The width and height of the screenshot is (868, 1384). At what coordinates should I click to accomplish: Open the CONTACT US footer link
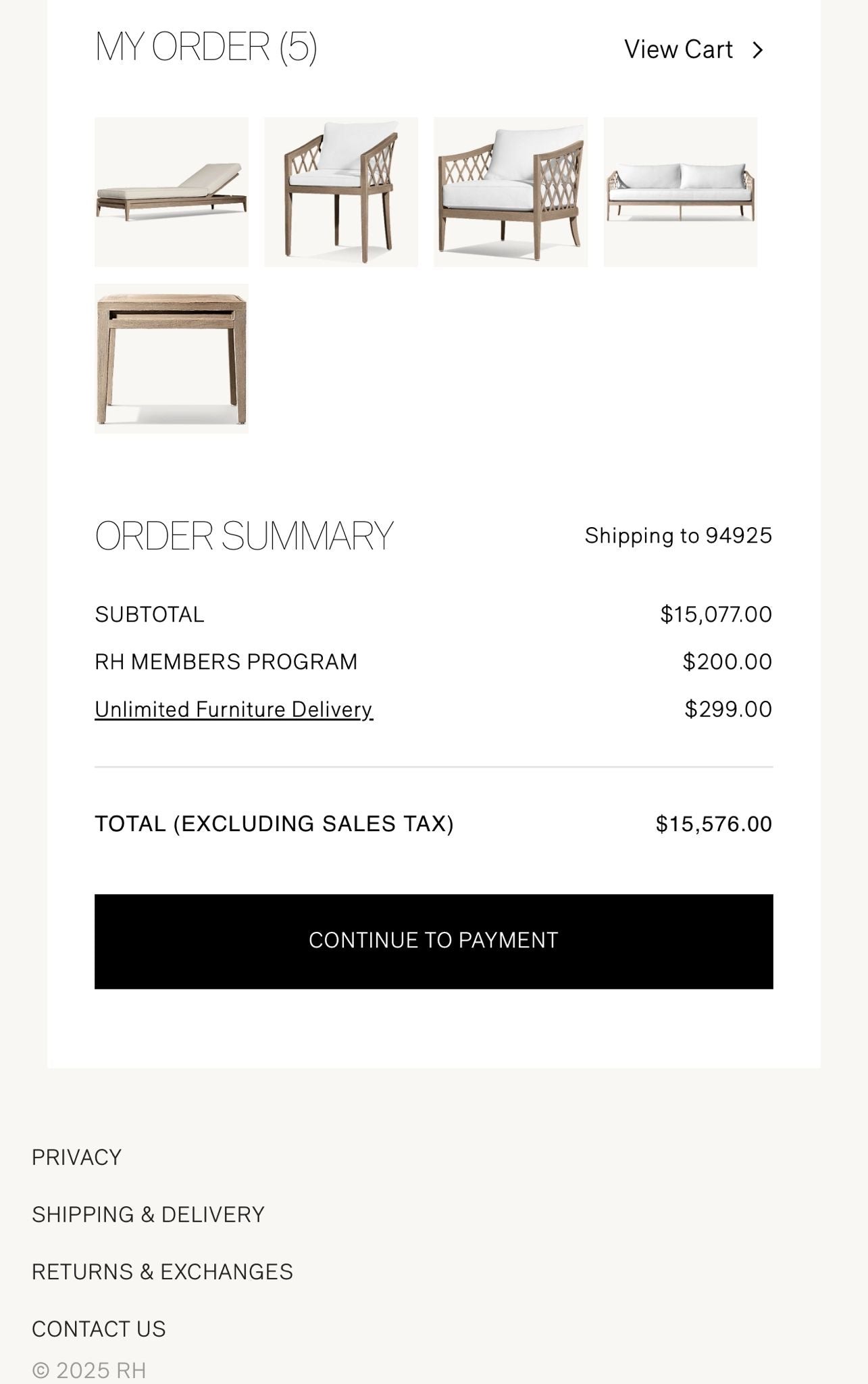99,1328
